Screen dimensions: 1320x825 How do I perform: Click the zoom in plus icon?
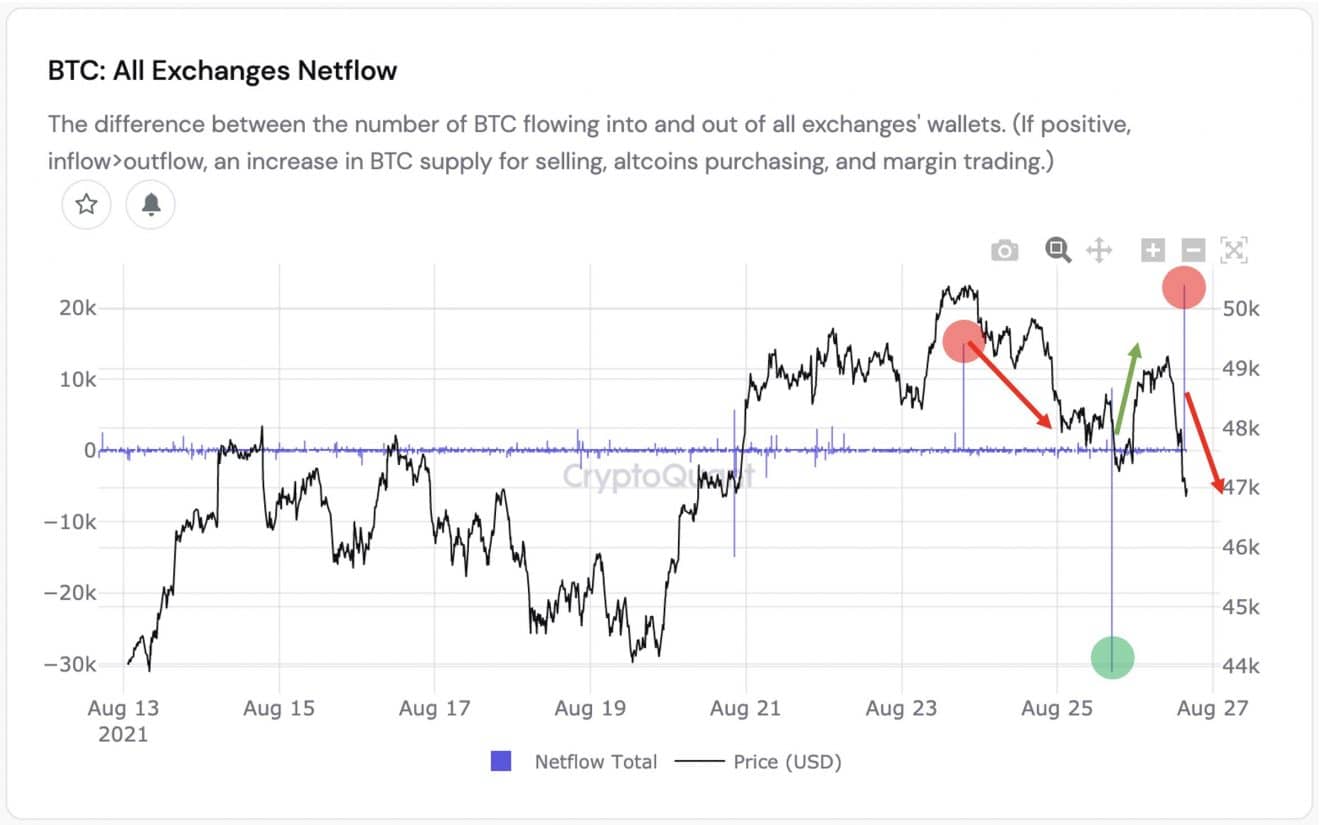[x=1153, y=250]
